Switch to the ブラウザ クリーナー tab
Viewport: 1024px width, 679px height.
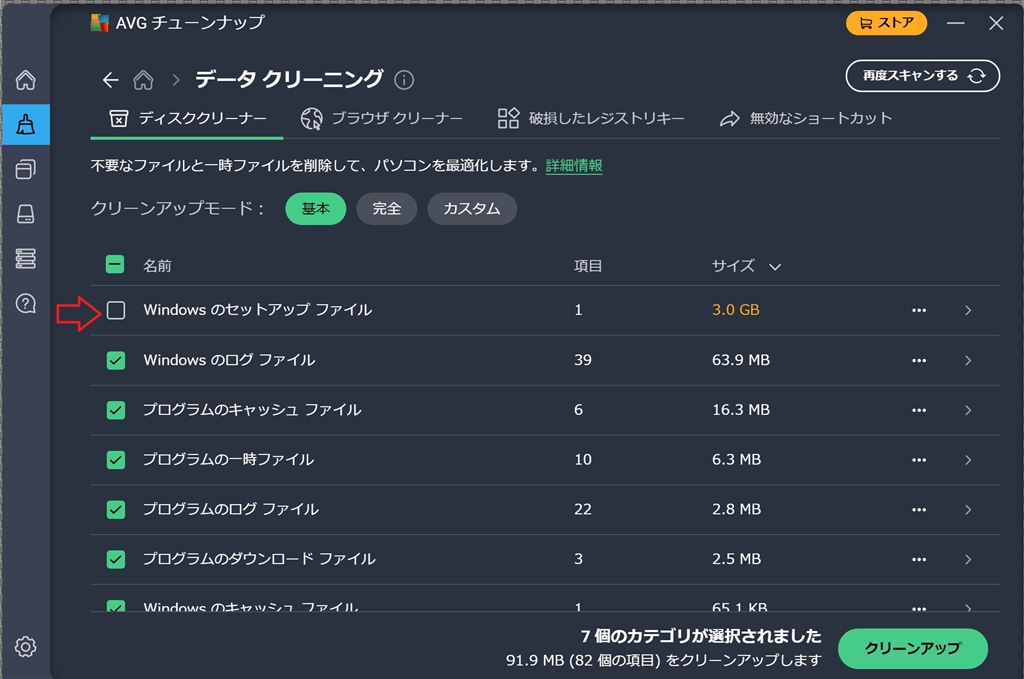coord(383,119)
